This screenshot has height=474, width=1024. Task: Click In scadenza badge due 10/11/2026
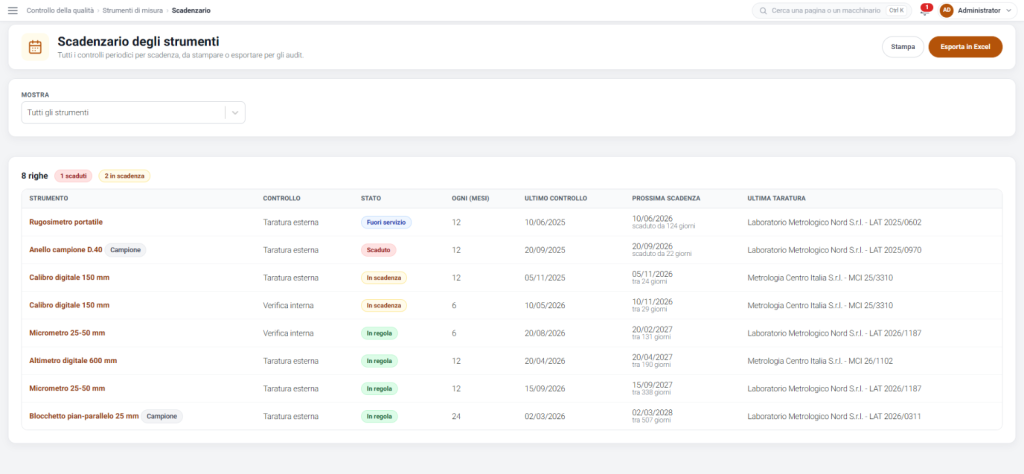click(x=384, y=305)
